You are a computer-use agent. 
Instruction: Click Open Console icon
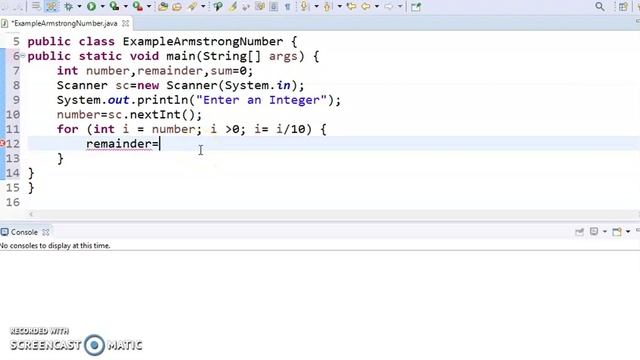tap(617, 232)
